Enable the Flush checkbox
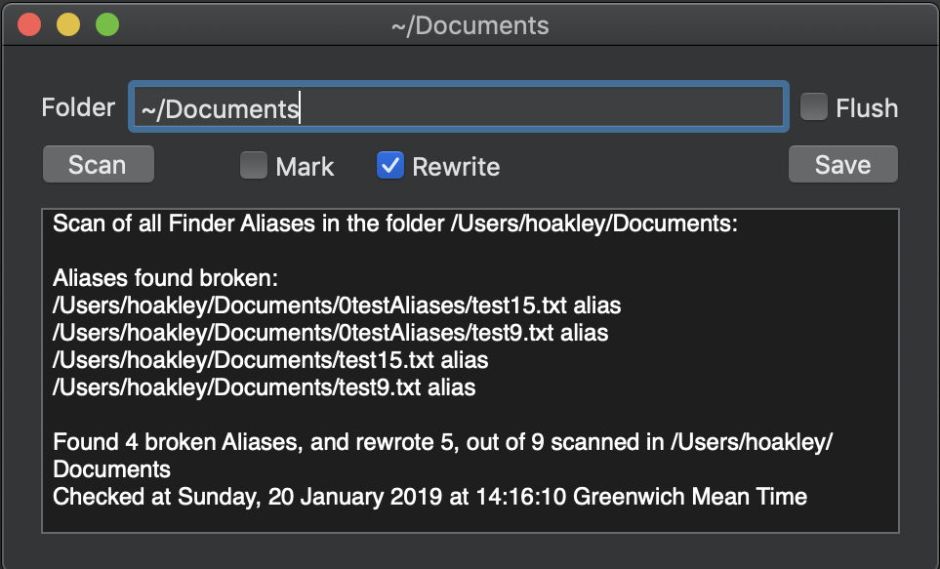940x569 pixels. [x=814, y=107]
